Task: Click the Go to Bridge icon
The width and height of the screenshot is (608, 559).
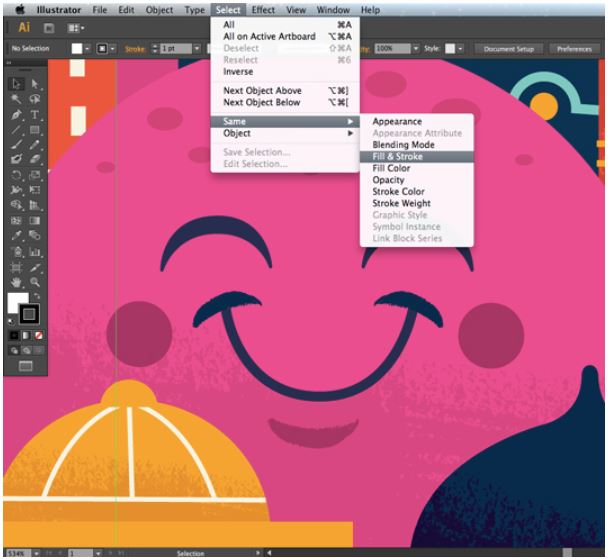Action: tap(49, 28)
